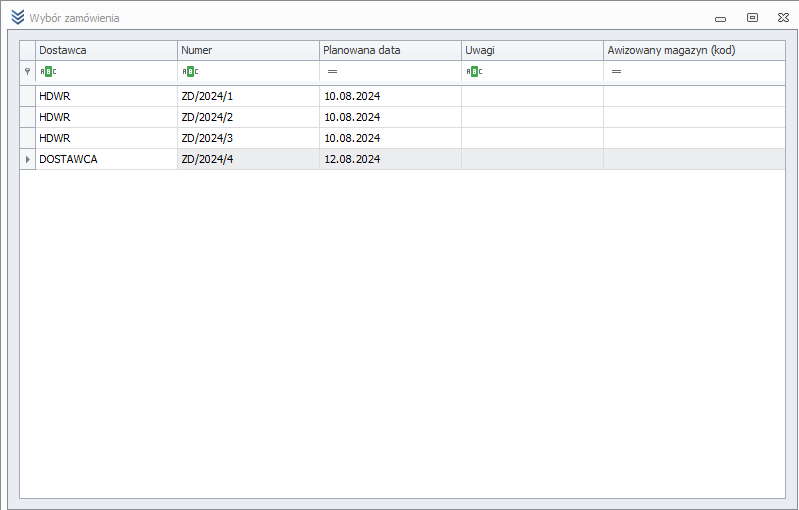Click equals filter icon under Awizowany magazyn

(616, 72)
